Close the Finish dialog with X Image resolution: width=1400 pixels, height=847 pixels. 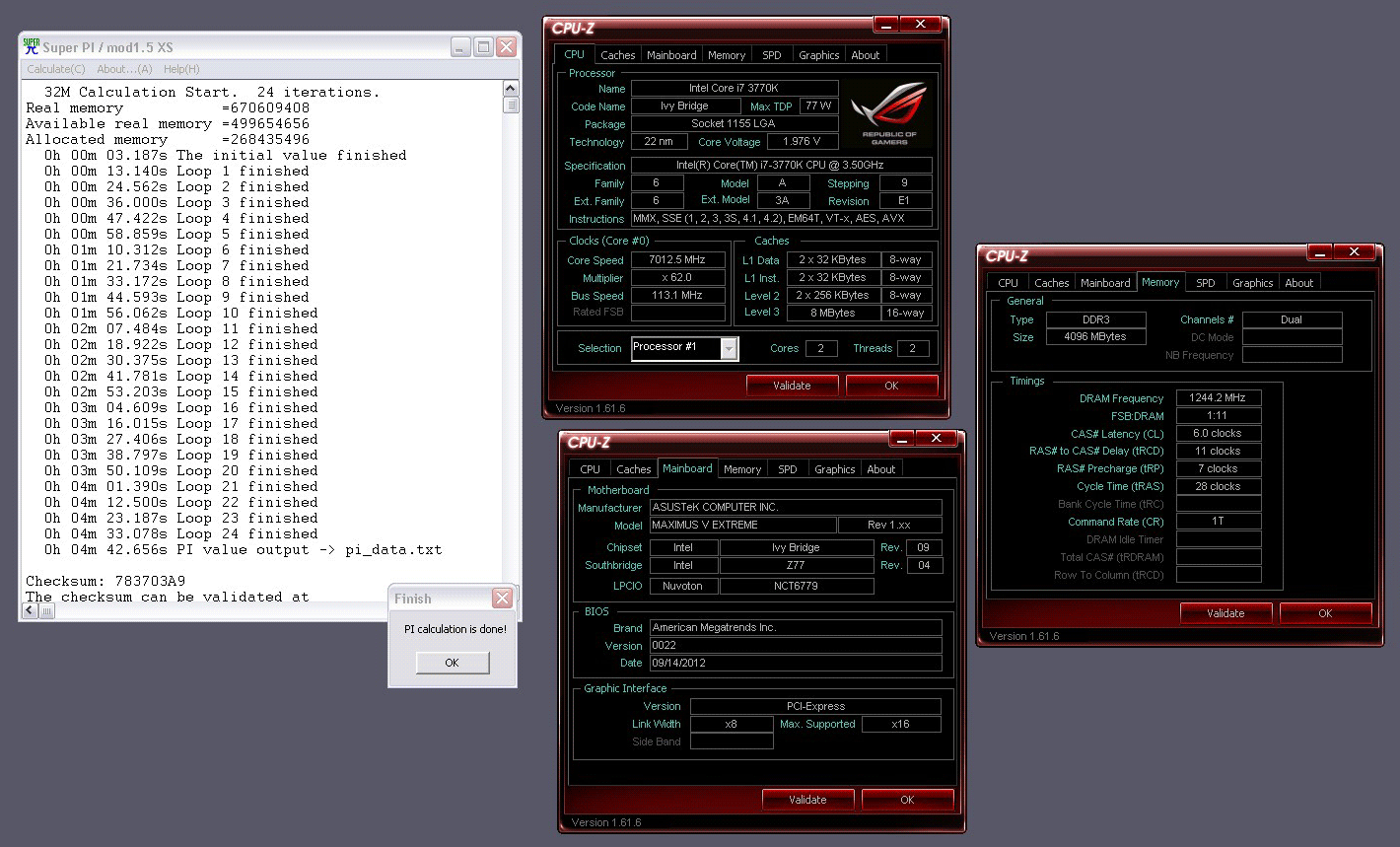[502, 599]
